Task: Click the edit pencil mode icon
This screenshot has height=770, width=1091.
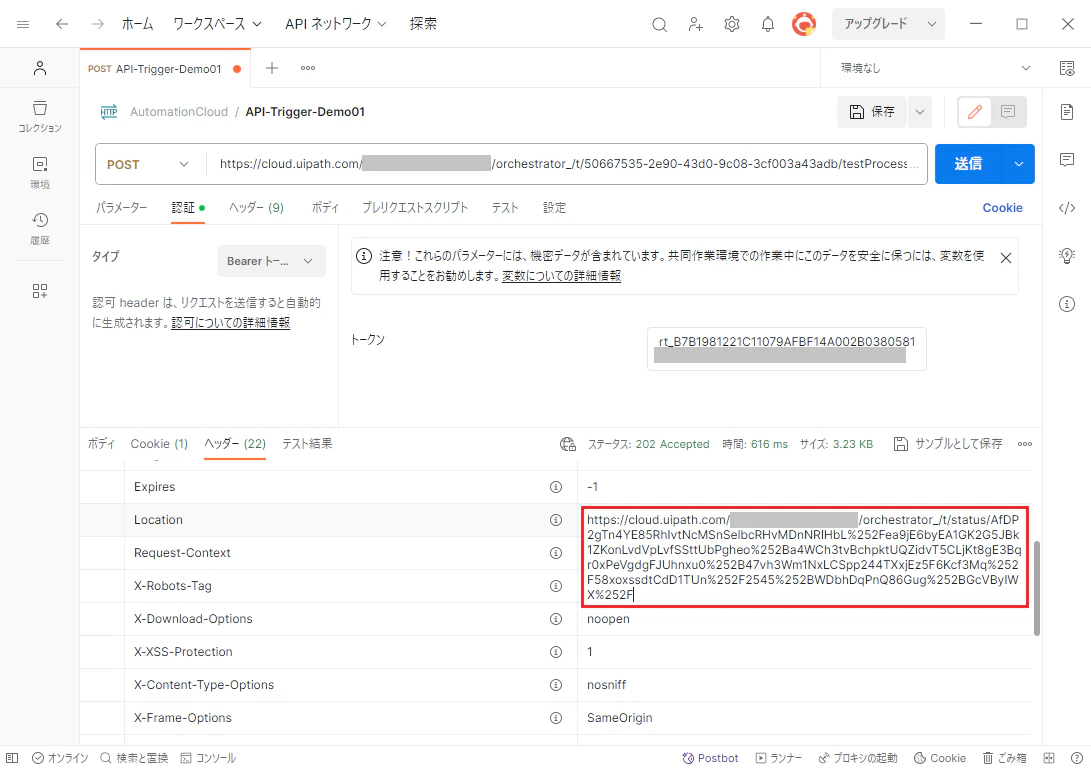Action: click(x=975, y=111)
